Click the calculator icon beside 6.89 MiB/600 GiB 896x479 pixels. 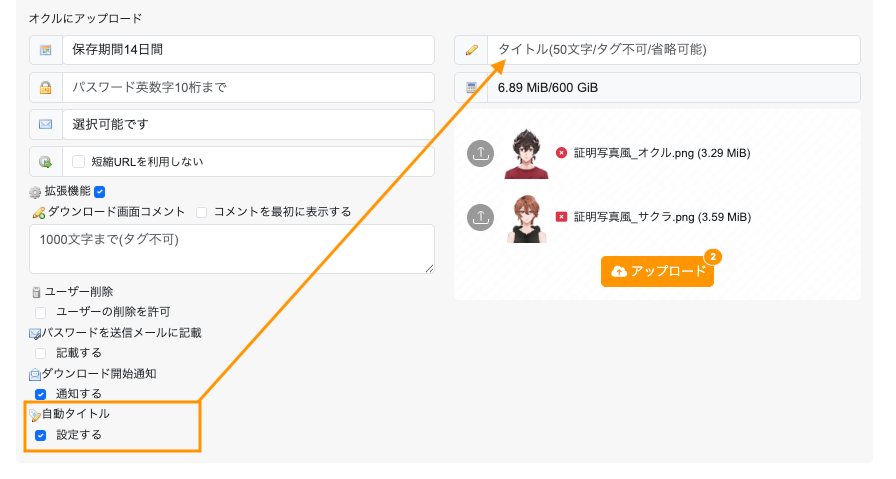pyautogui.click(x=471, y=87)
